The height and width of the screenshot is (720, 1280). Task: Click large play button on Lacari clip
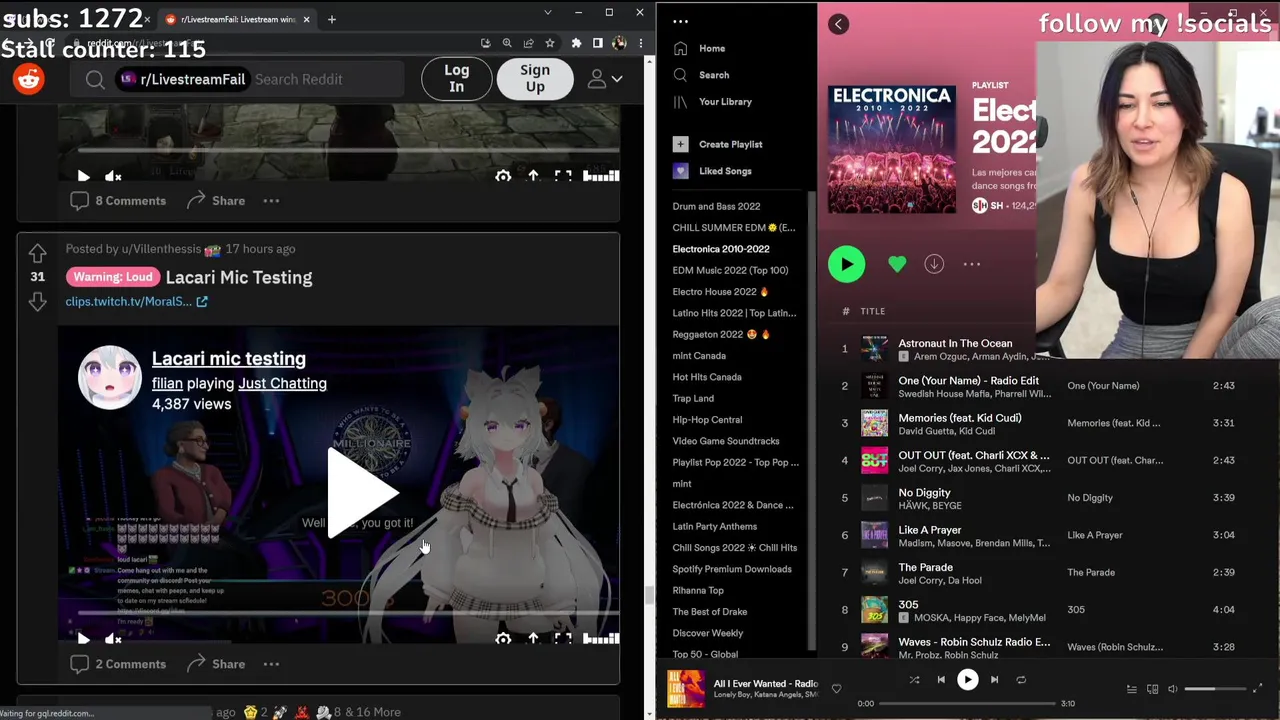[361, 492]
